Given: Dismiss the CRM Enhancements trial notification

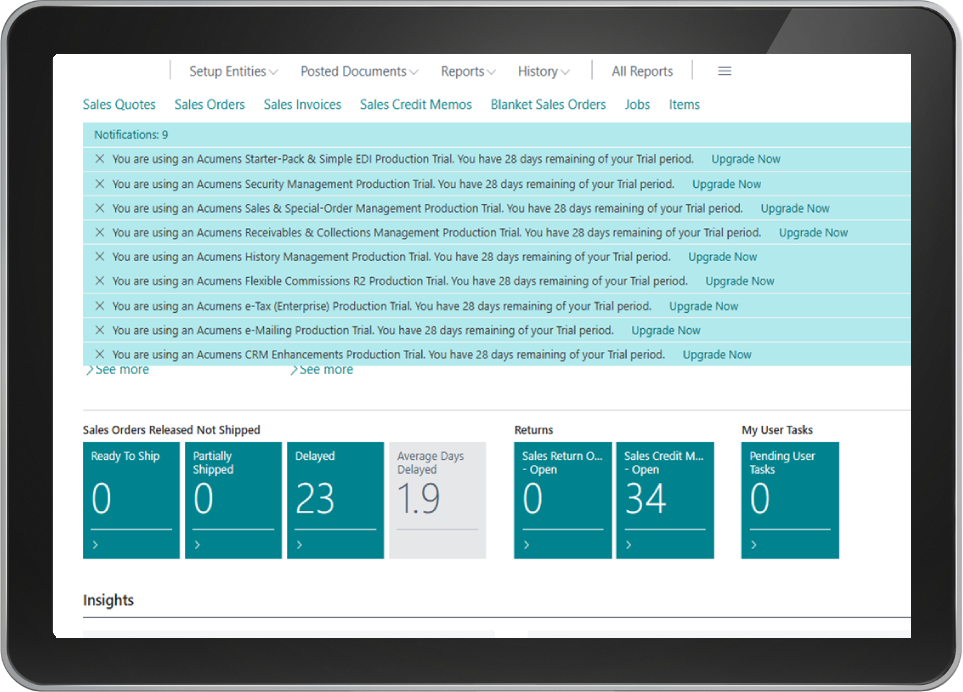Looking at the screenshot, I should coord(99,354).
